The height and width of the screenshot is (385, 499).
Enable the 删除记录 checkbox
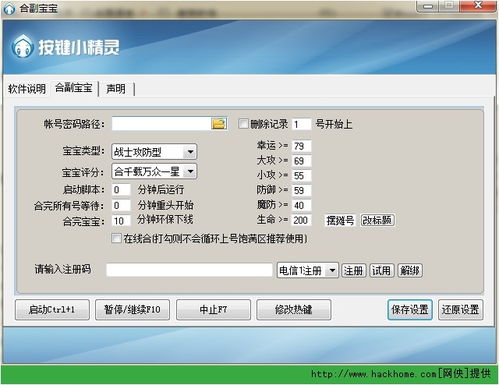[x=244, y=124]
